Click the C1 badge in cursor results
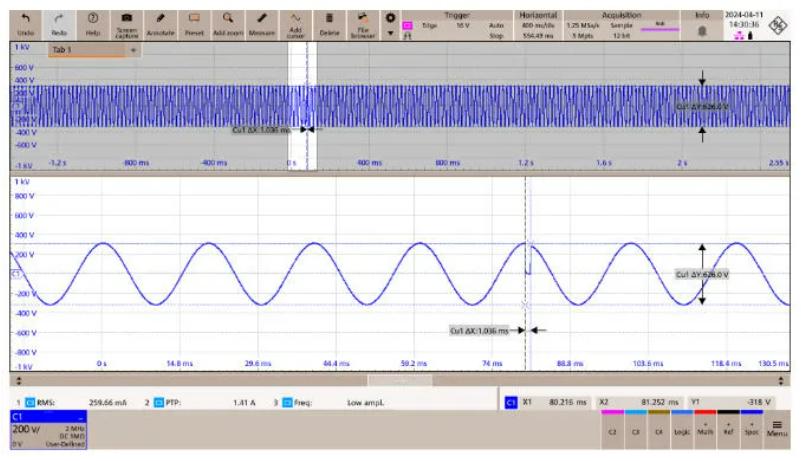The image size is (801, 461). pos(511,403)
